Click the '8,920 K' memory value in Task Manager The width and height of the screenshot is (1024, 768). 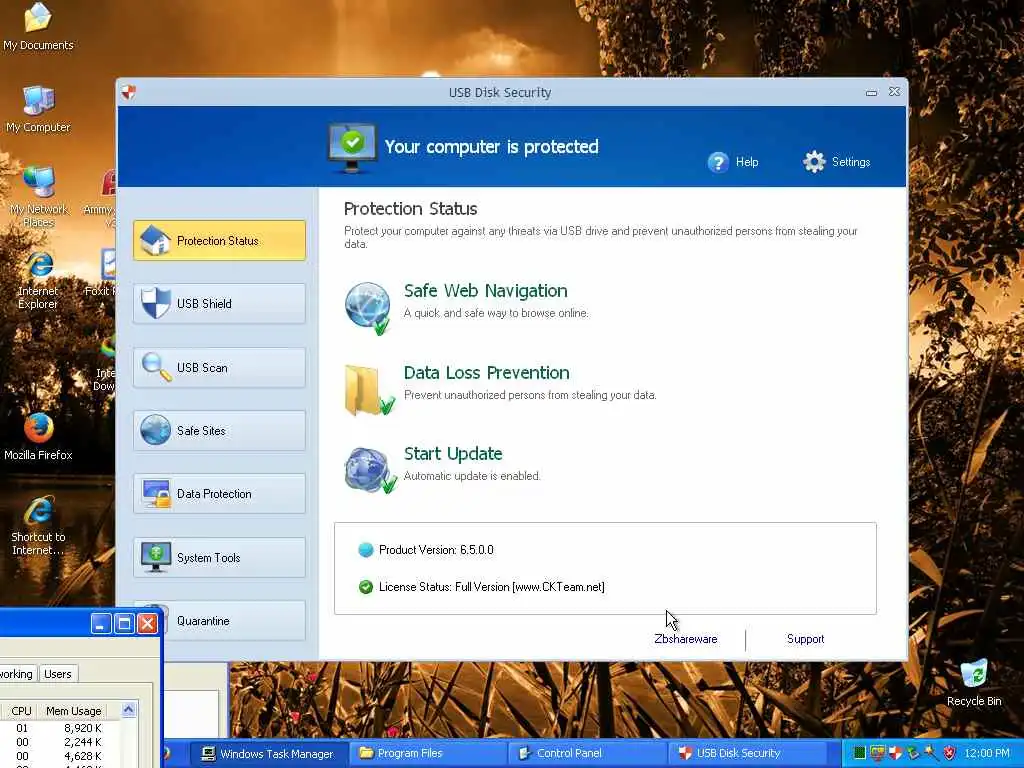[82, 728]
